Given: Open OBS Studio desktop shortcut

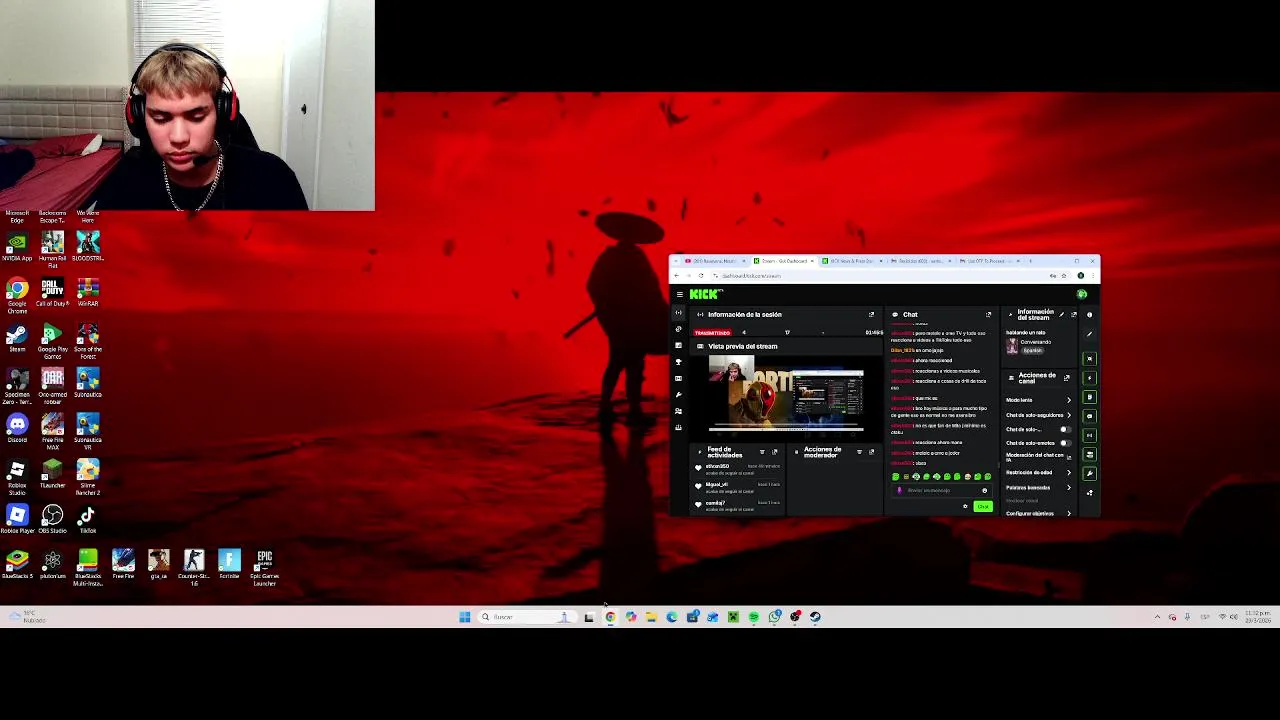Looking at the screenshot, I should (52, 519).
